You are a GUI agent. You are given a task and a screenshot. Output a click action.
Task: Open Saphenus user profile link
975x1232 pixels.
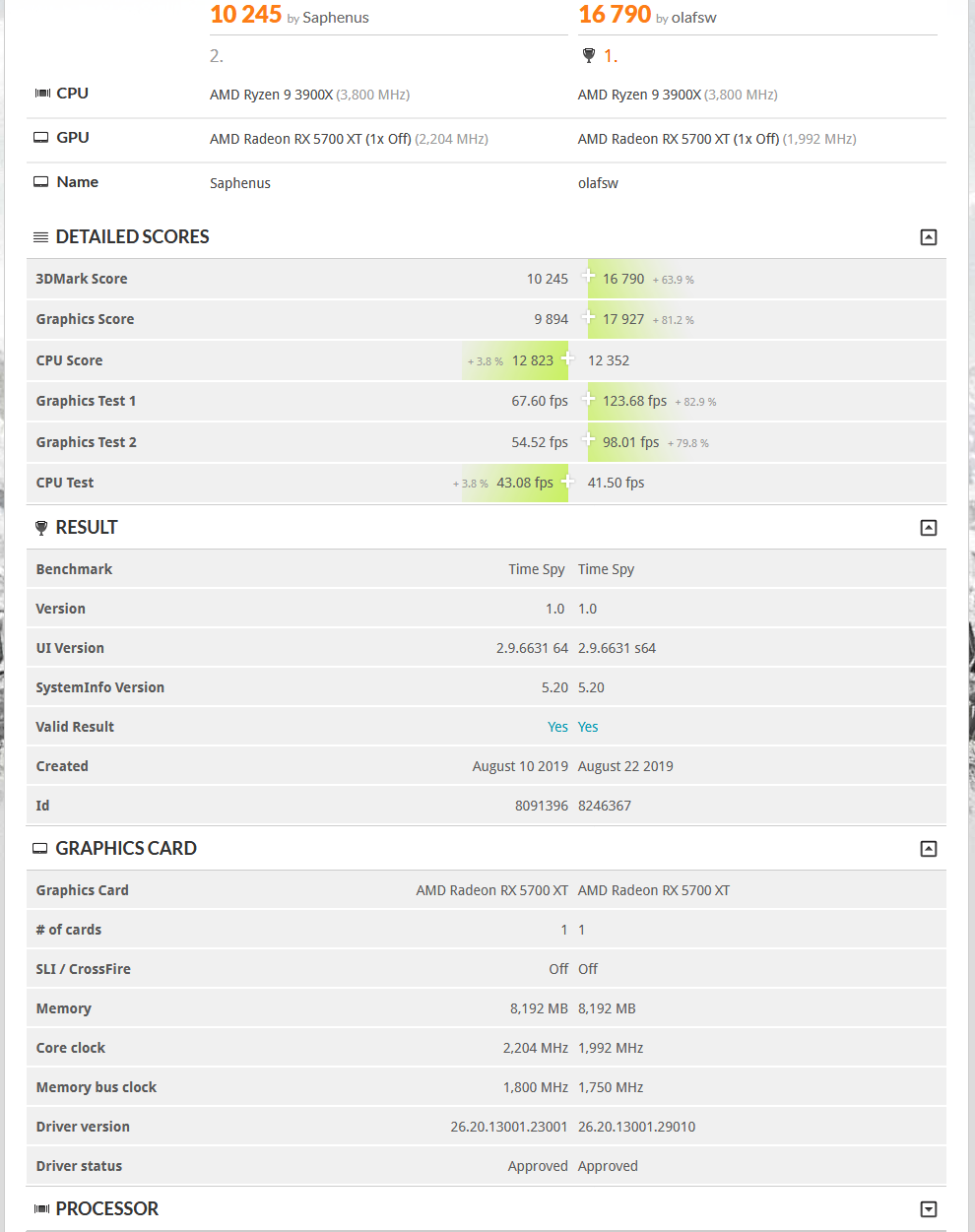(x=335, y=18)
